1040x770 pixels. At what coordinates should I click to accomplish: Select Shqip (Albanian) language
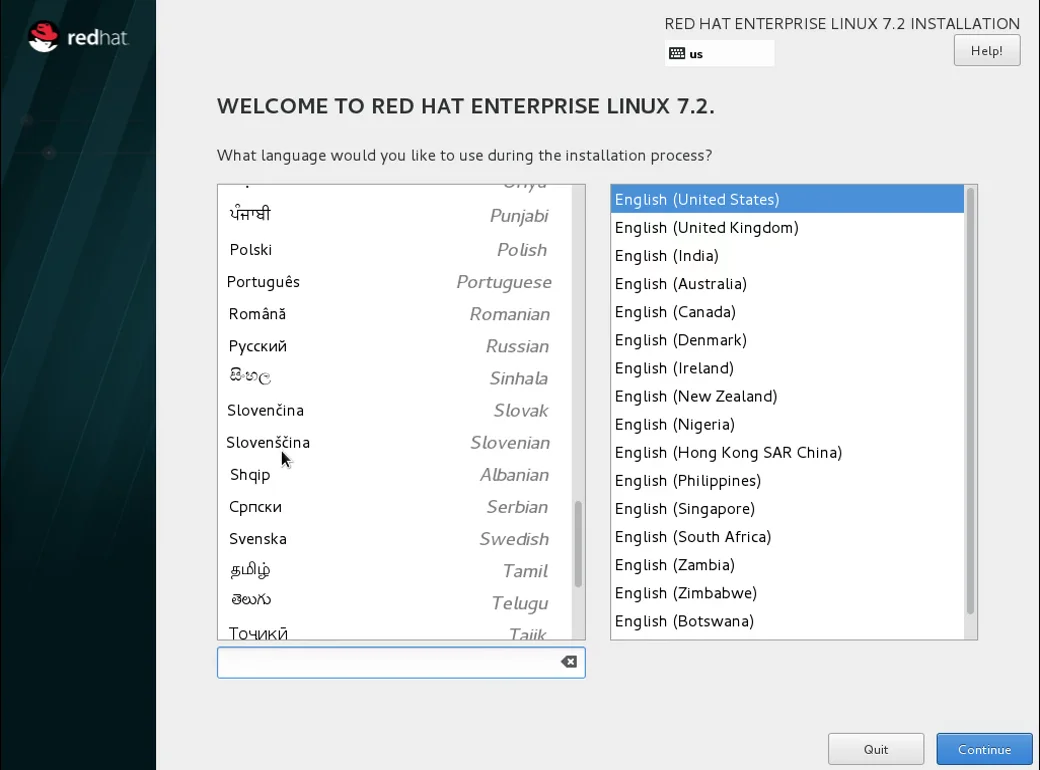pyautogui.click(x=395, y=475)
